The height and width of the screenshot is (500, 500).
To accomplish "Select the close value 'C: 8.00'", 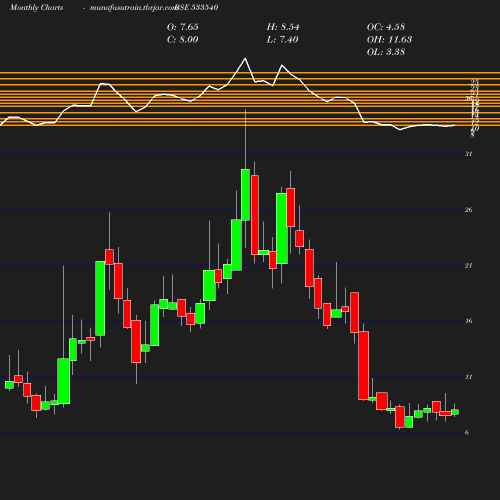I will tap(183, 39).
